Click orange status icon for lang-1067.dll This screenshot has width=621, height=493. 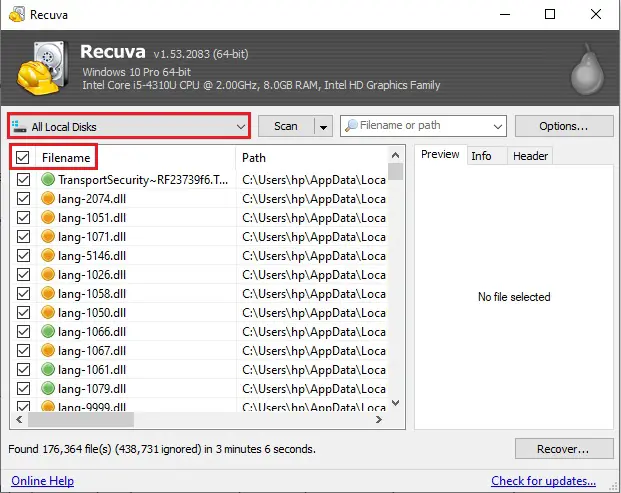(48, 350)
